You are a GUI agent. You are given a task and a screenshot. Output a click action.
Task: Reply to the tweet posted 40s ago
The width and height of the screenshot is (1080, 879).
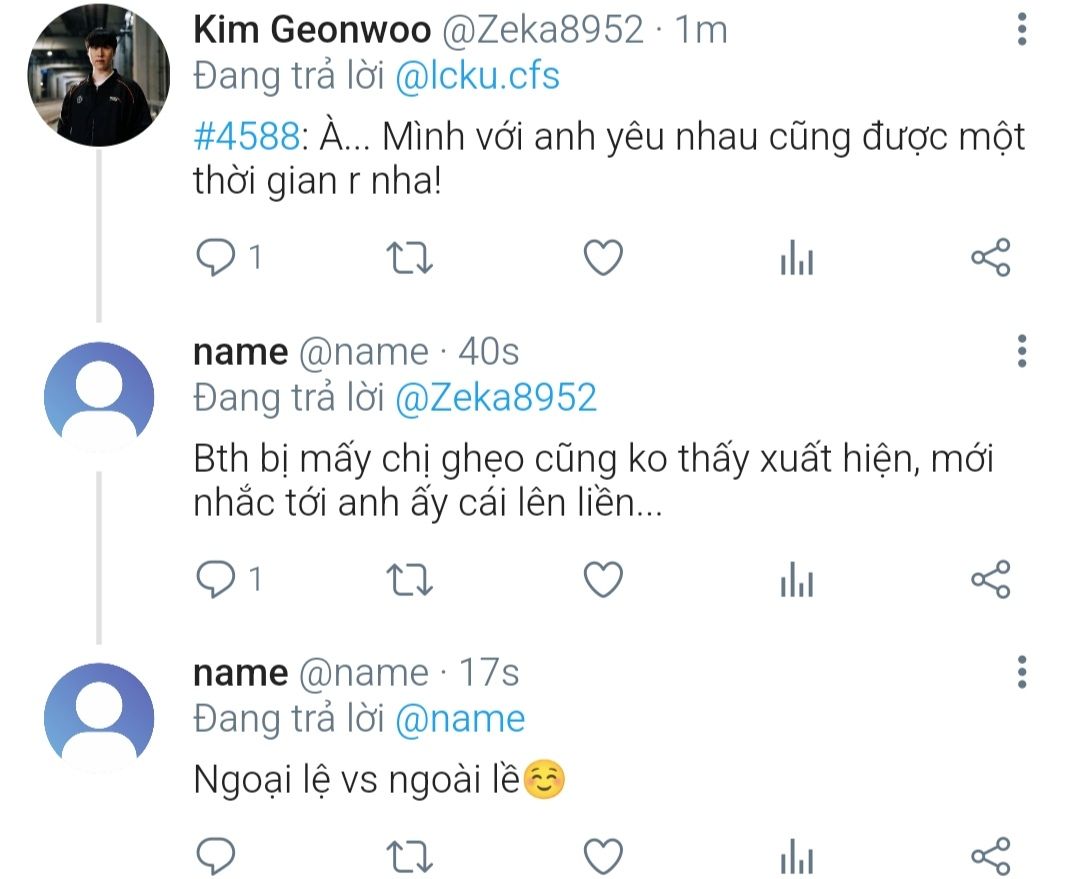click(214, 579)
